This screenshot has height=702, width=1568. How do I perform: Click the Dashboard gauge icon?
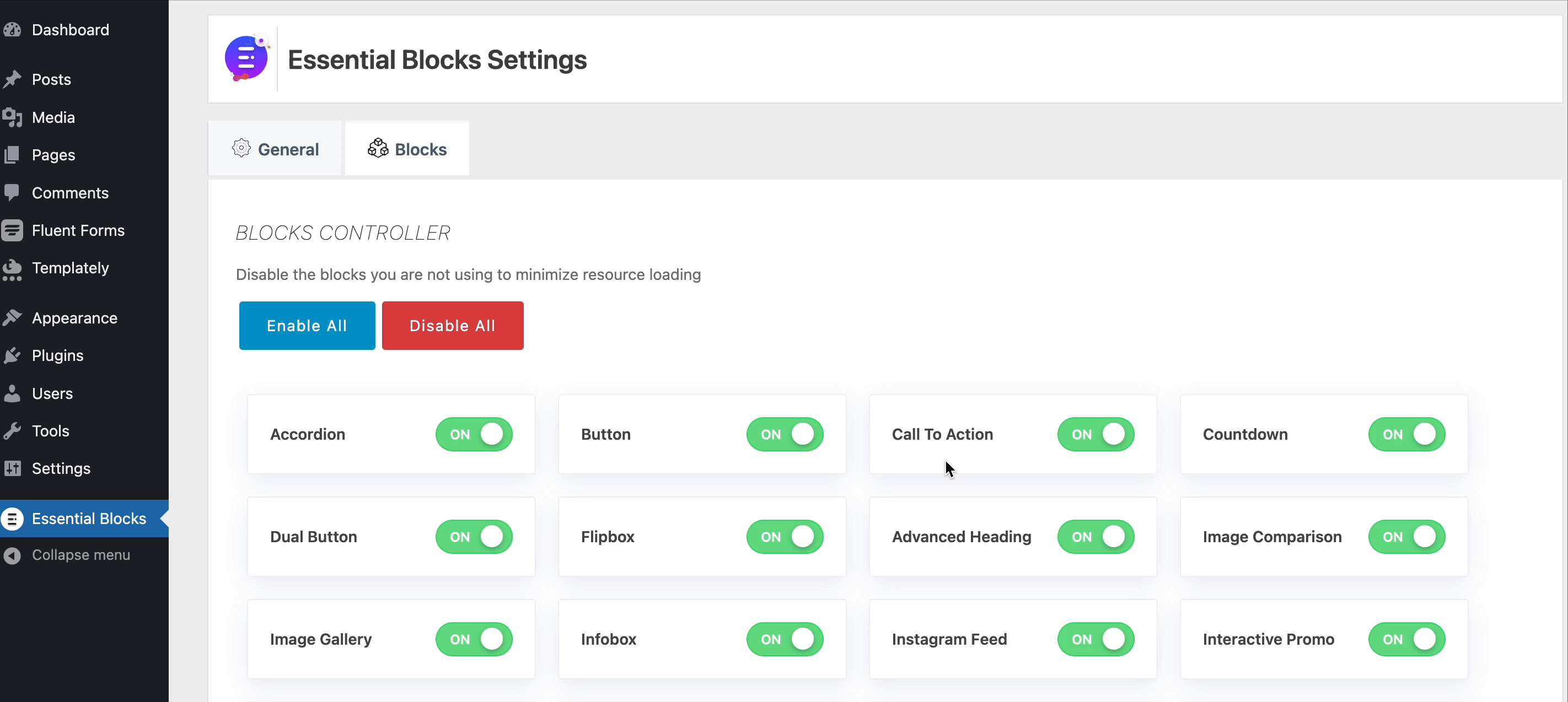[x=12, y=29]
